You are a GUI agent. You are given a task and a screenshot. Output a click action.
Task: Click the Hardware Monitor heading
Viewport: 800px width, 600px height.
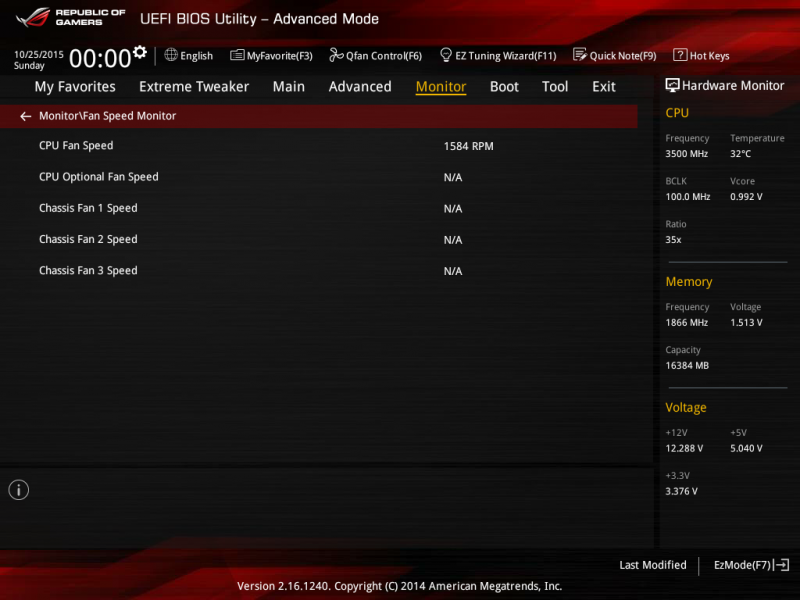pyautogui.click(x=733, y=86)
